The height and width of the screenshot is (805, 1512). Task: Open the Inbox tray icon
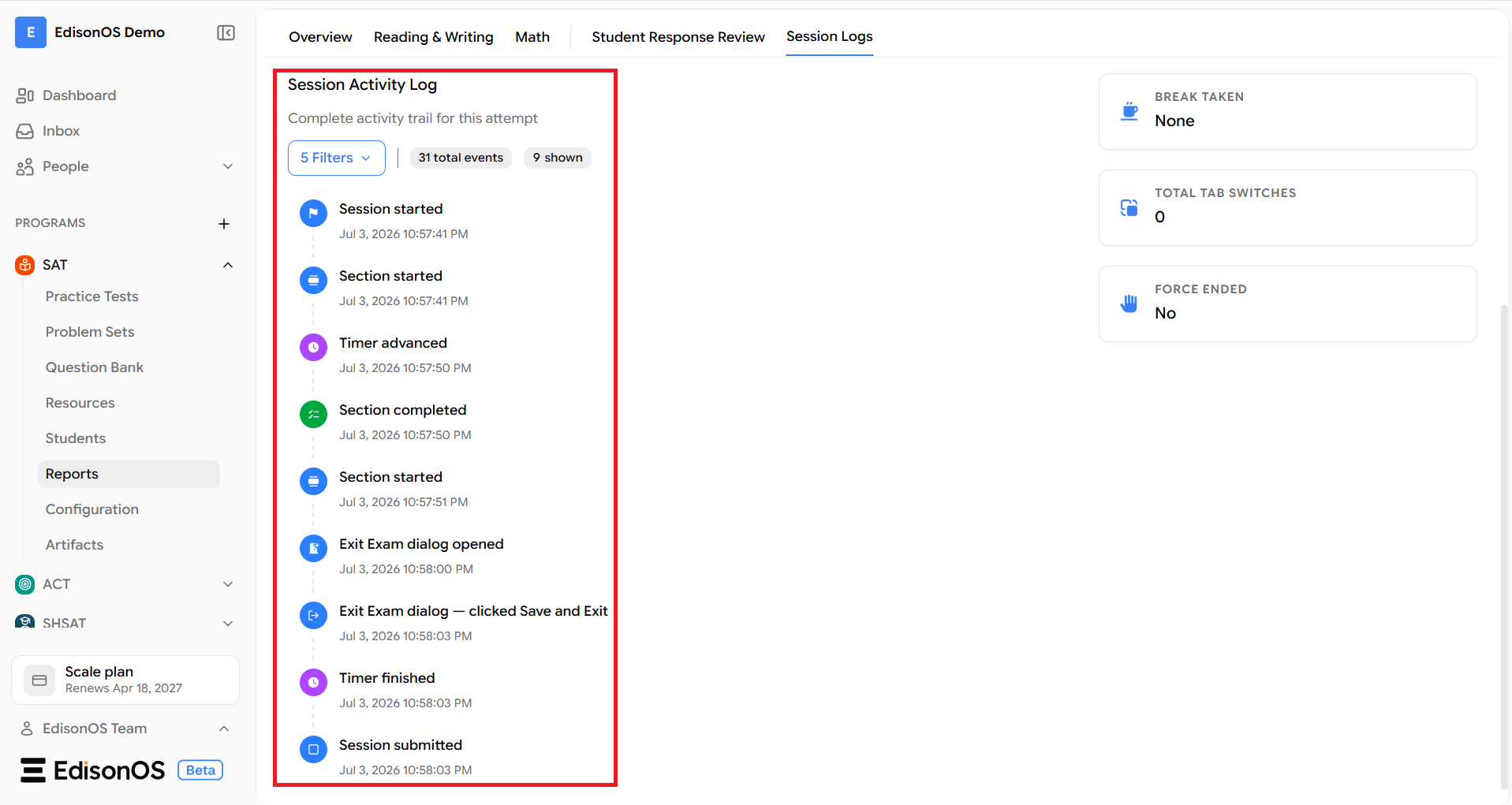(x=24, y=131)
